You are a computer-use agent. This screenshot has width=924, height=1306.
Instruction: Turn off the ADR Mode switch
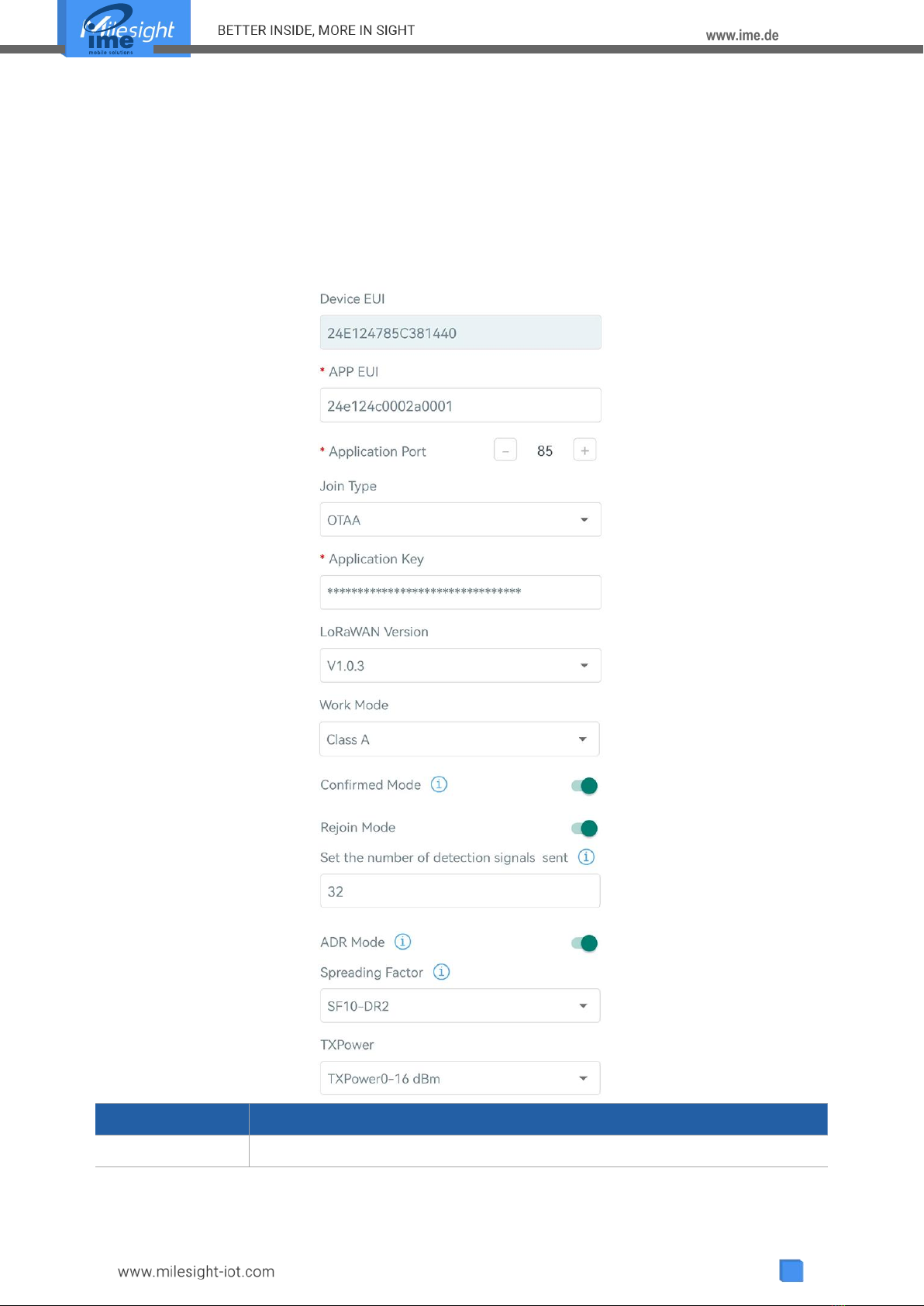[x=584, y=943]
